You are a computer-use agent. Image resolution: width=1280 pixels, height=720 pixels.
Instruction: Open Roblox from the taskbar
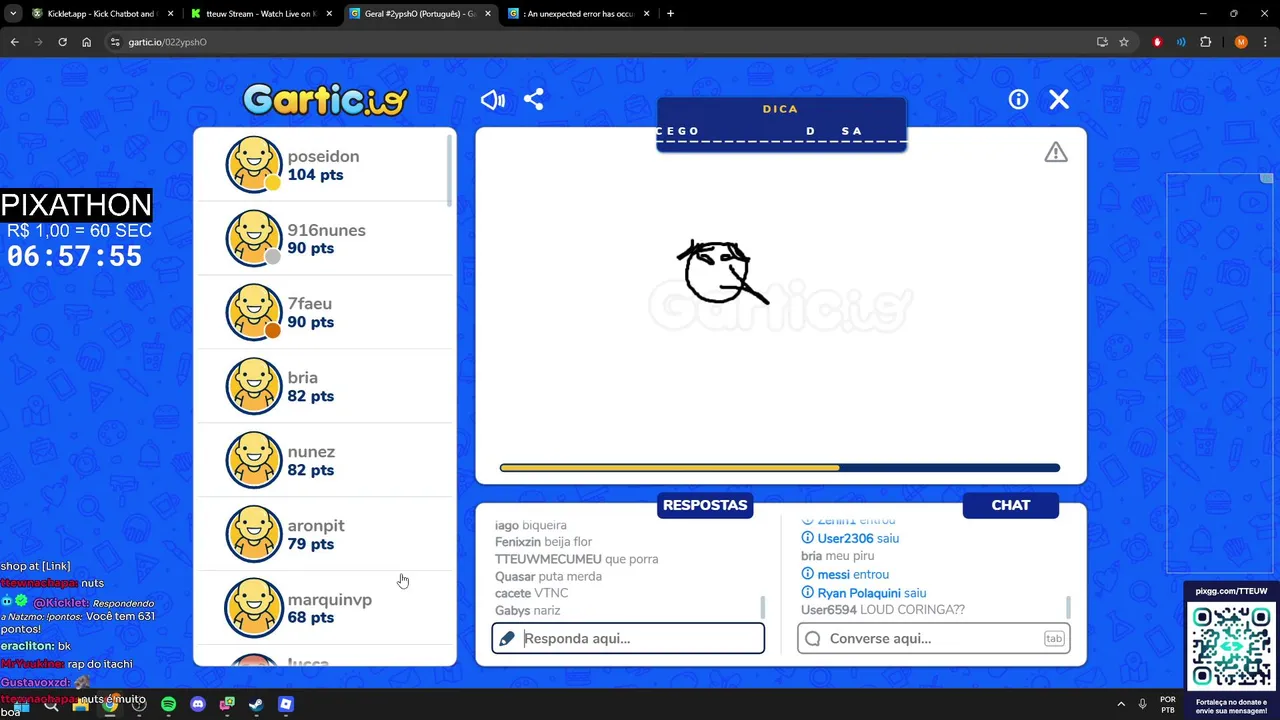(286, 704)
